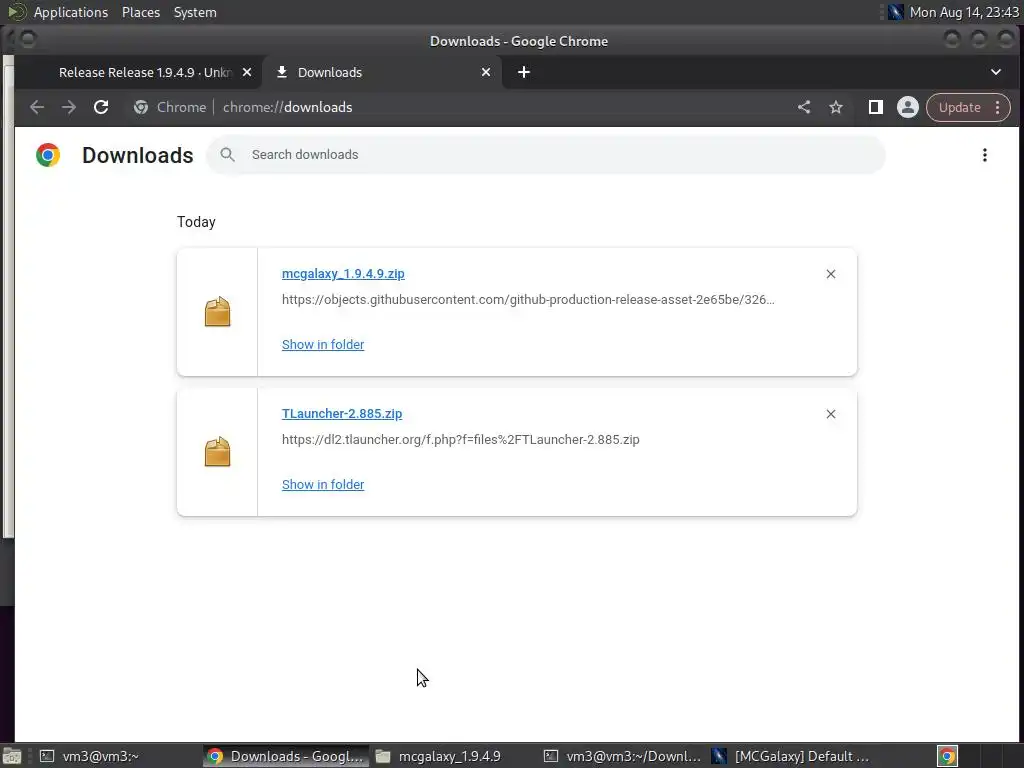Screen dimensions: 1024x768
Task: Go back with the browser back arrow
Action: [37, 107]
